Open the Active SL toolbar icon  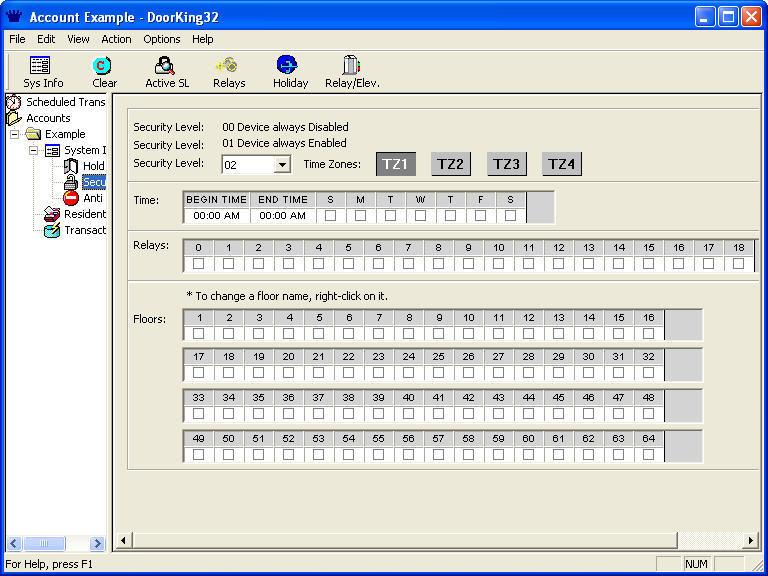click(165, 65)
